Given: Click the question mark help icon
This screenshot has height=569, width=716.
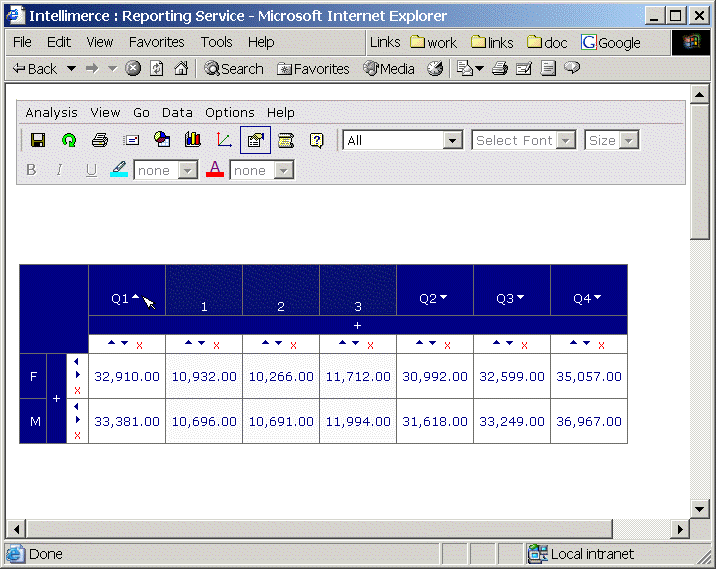Looking at the screenshot, I should tap(316, 140).
